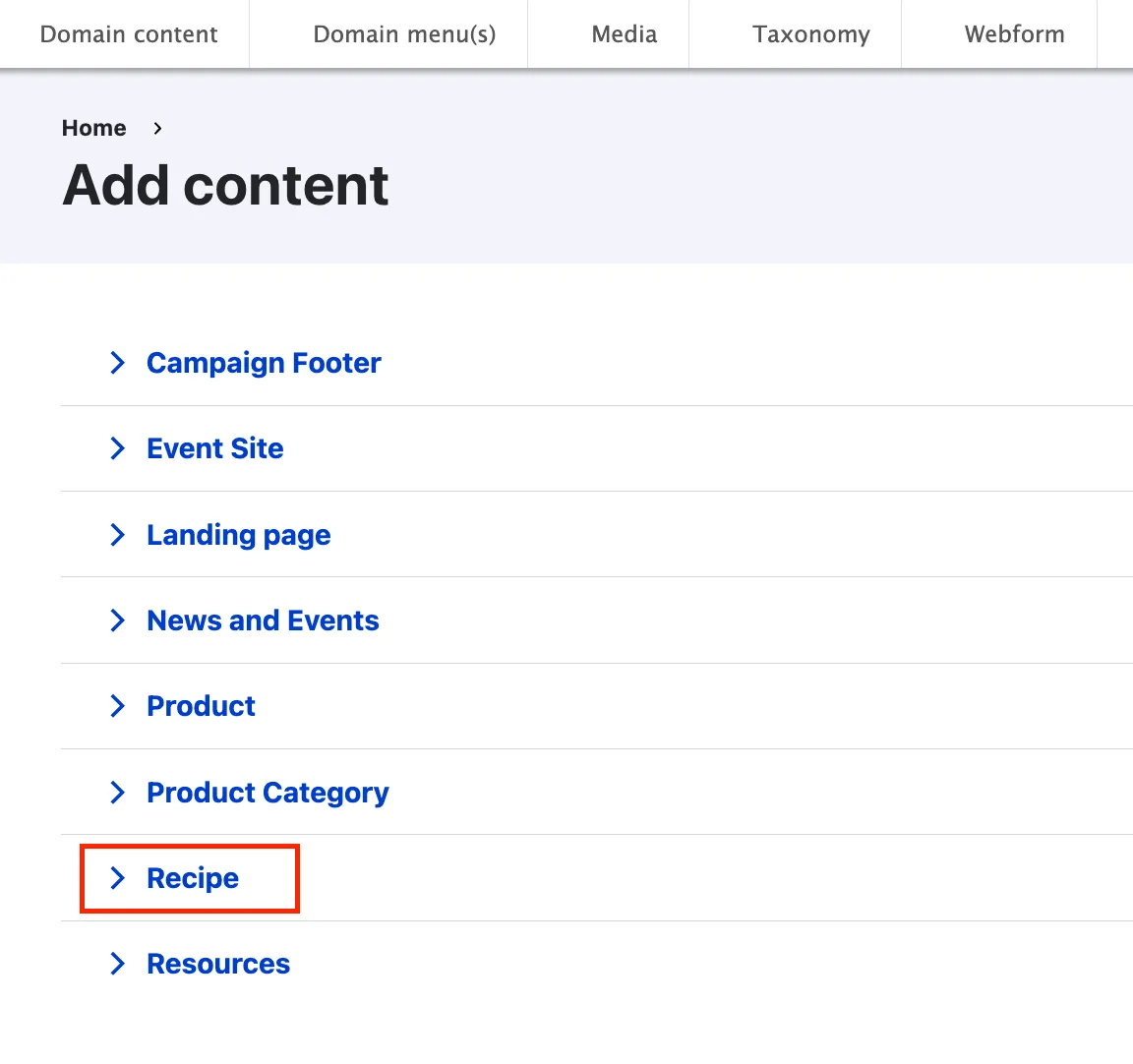Open the Resources content type link
This screenshot has height=1064, width=1133.
click(x=218, y=964)
